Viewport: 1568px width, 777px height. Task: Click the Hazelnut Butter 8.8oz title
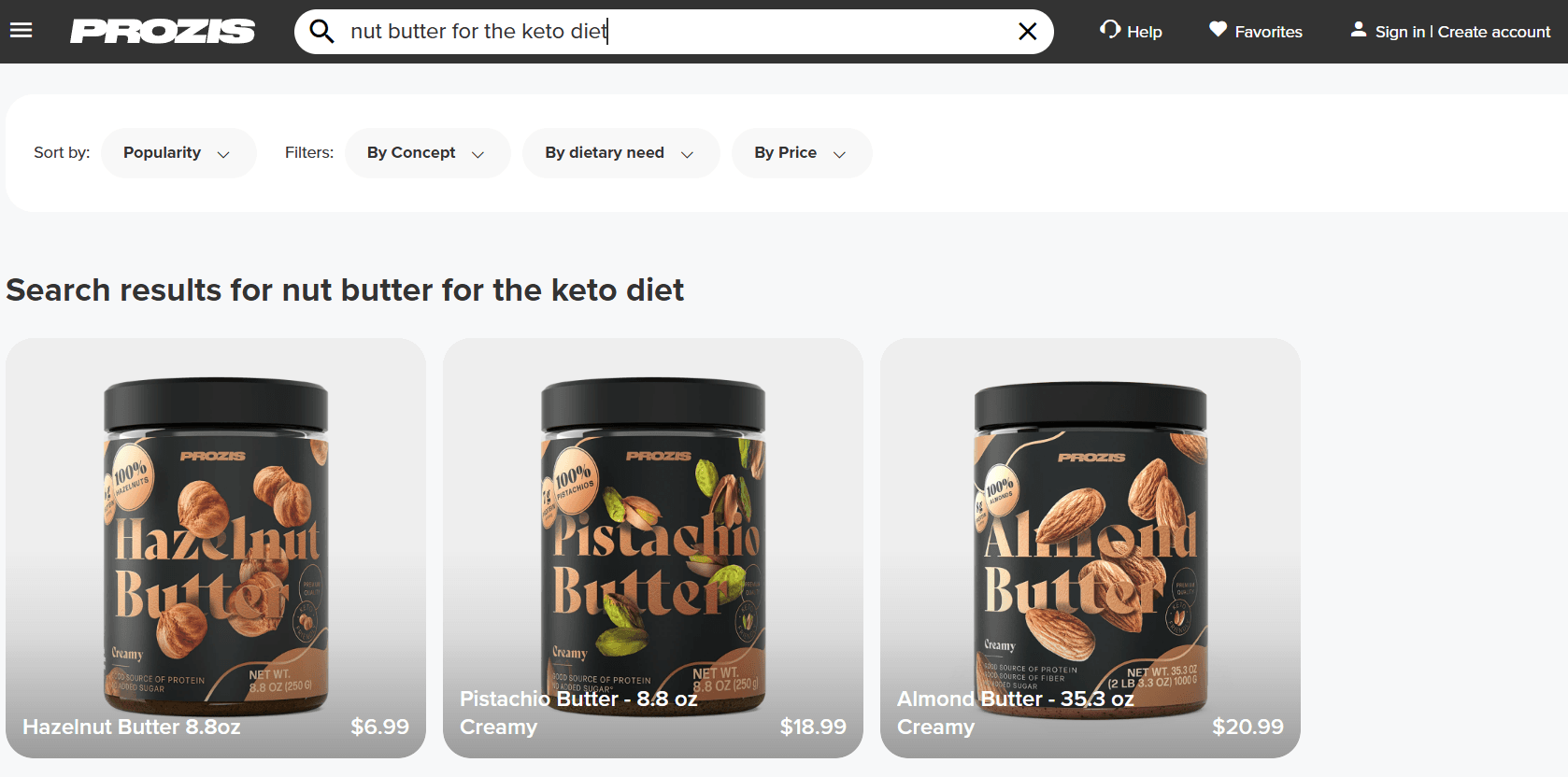132,727
